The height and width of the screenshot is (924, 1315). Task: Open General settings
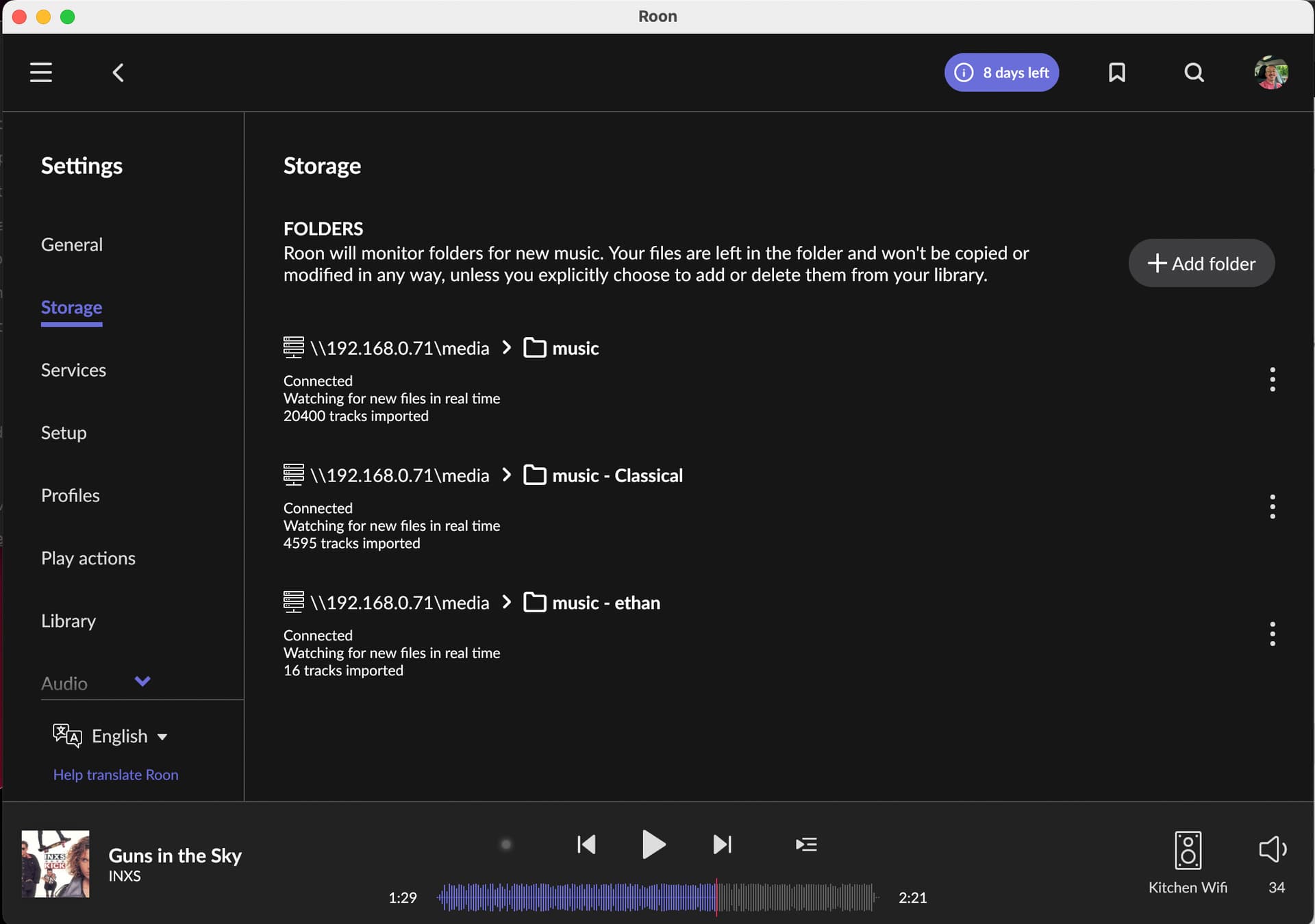[x=72, y=245]
